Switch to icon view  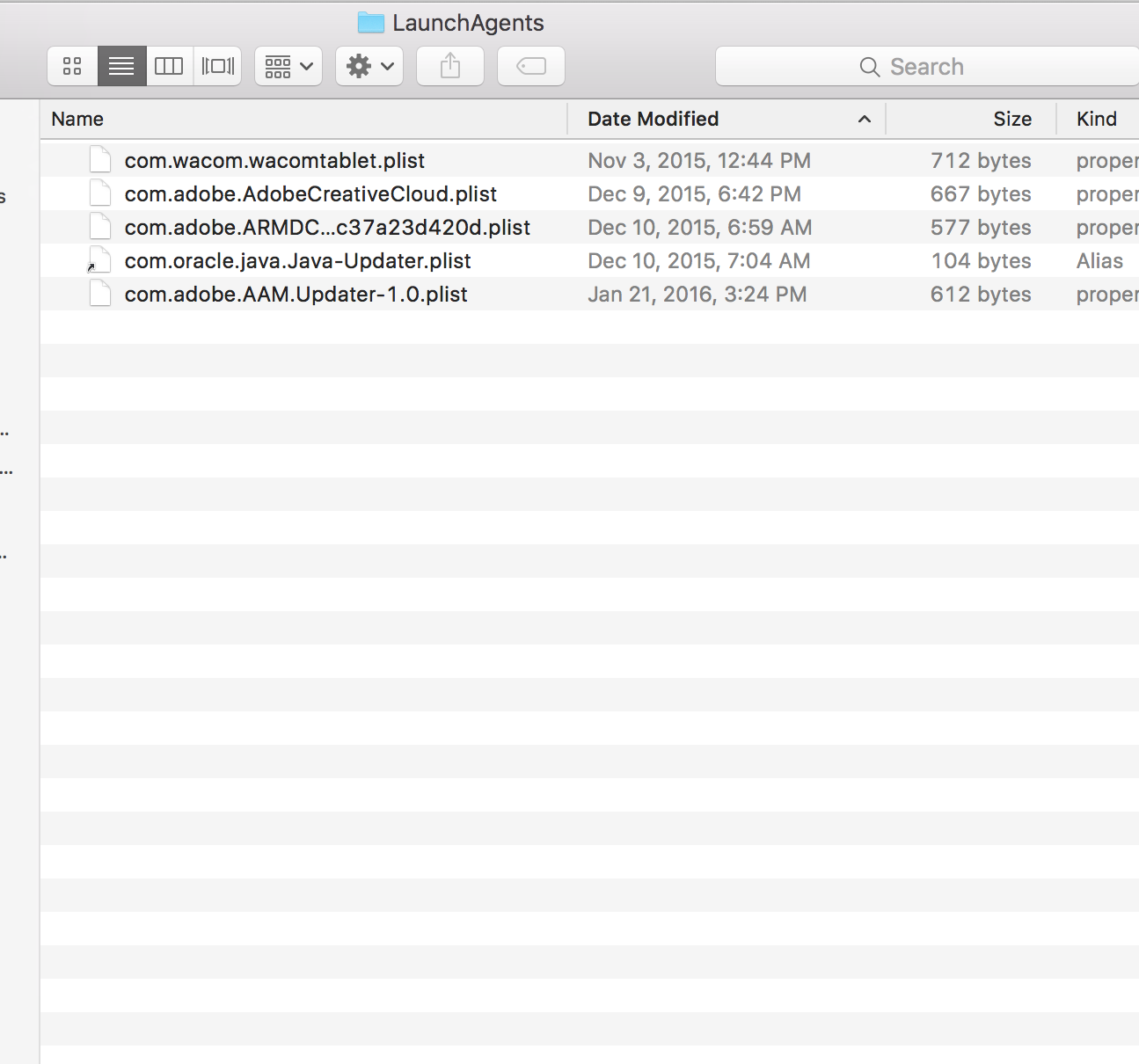click(x=72, y=66)
